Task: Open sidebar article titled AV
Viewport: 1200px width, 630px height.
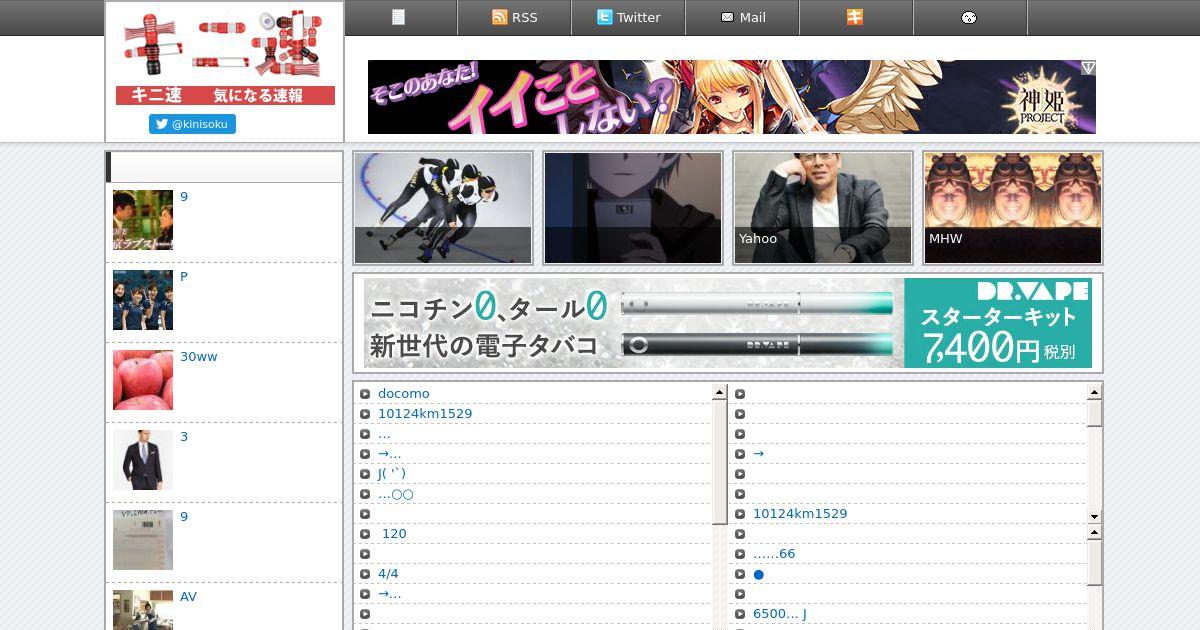Action: [188, 597]
